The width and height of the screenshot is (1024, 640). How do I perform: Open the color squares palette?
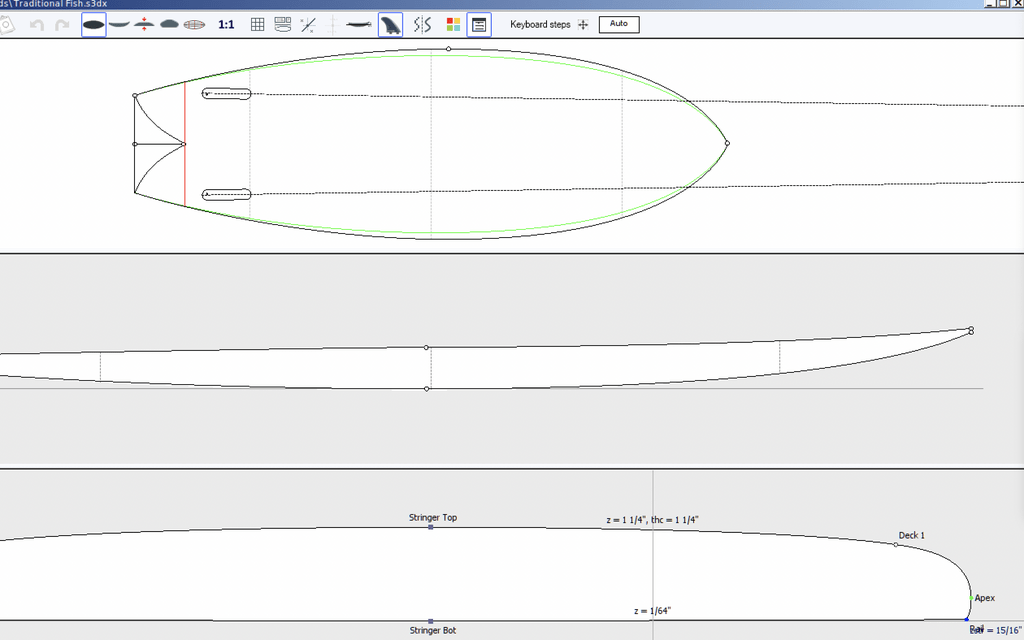tap(453, 24)
